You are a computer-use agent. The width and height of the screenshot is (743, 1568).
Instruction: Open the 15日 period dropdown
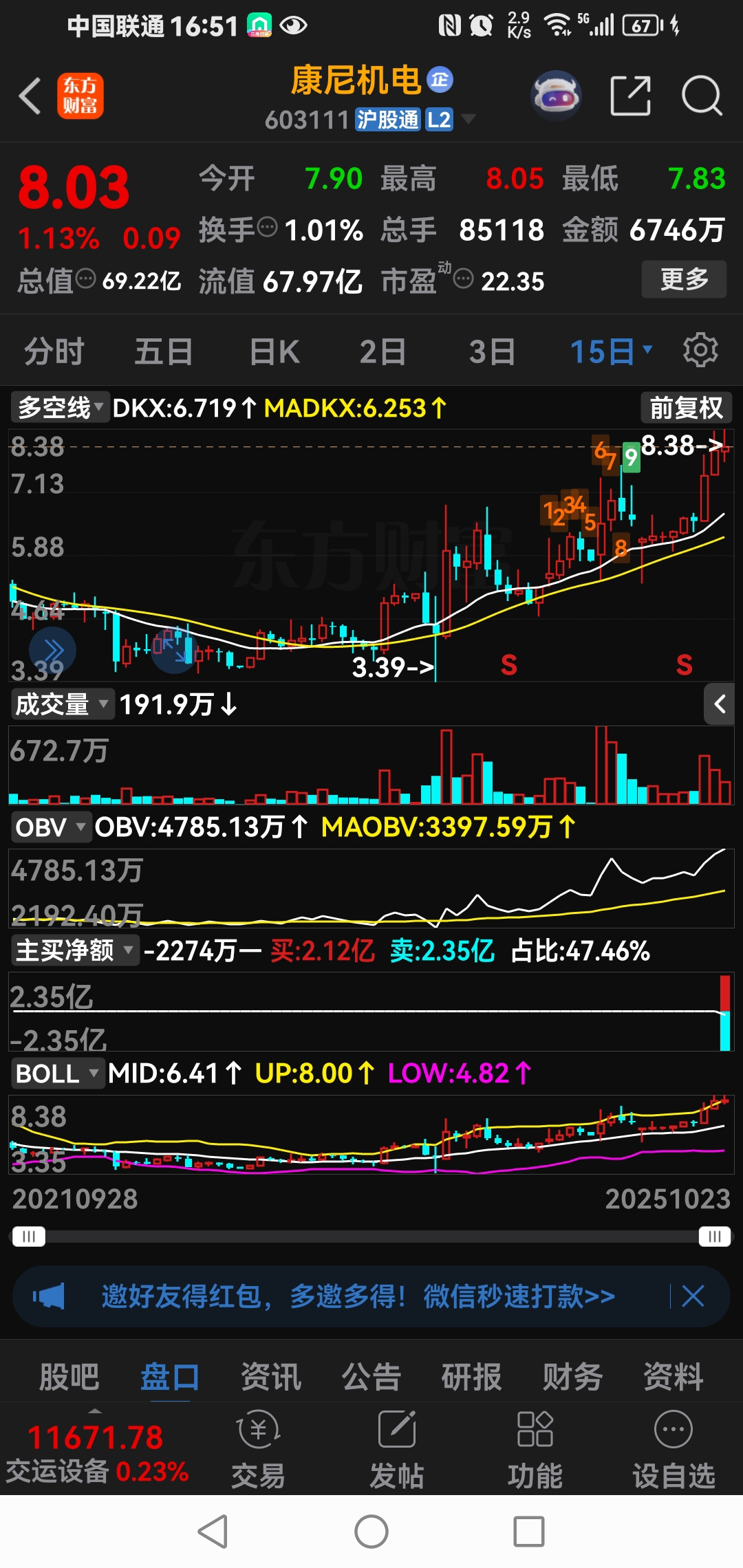pos(611,351)
